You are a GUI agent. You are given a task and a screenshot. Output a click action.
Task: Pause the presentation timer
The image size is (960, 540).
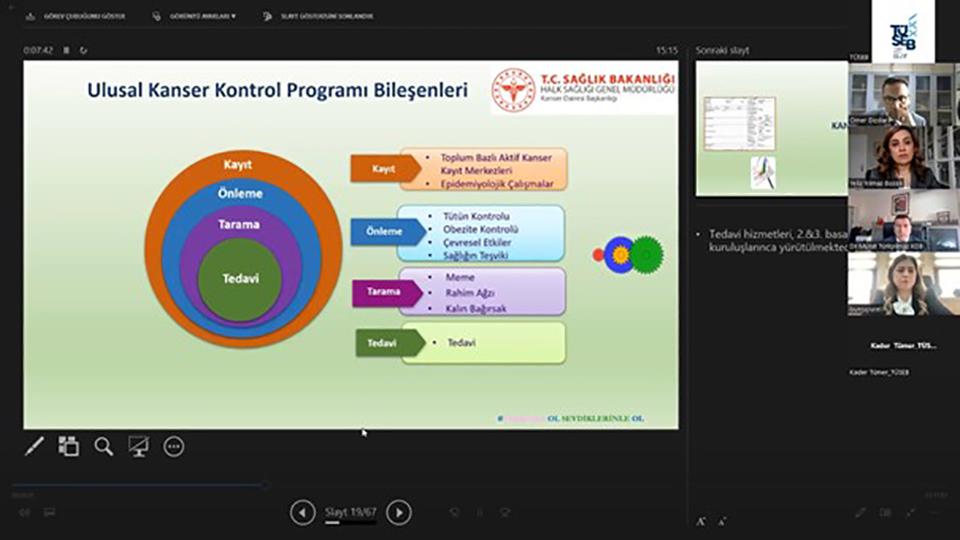67,49
